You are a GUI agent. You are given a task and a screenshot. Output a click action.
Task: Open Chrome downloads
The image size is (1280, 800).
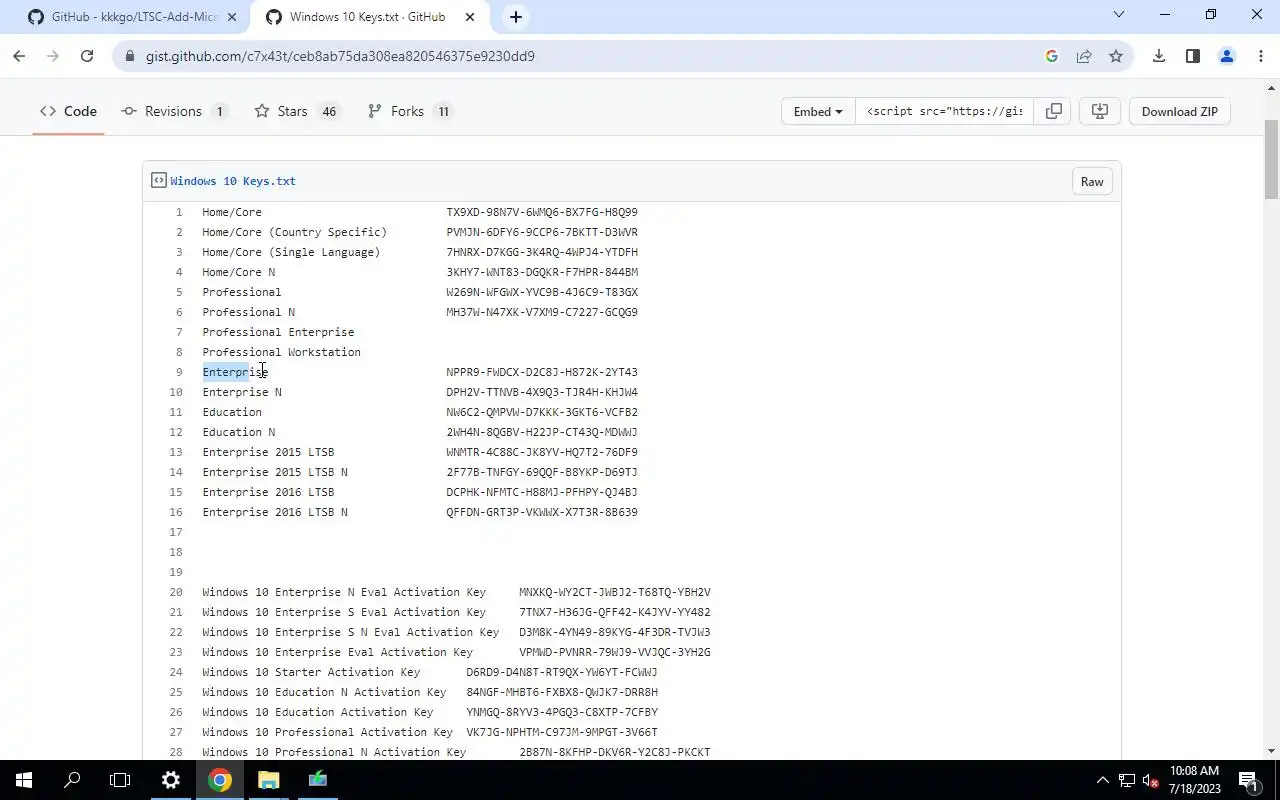coord(1159,56)
